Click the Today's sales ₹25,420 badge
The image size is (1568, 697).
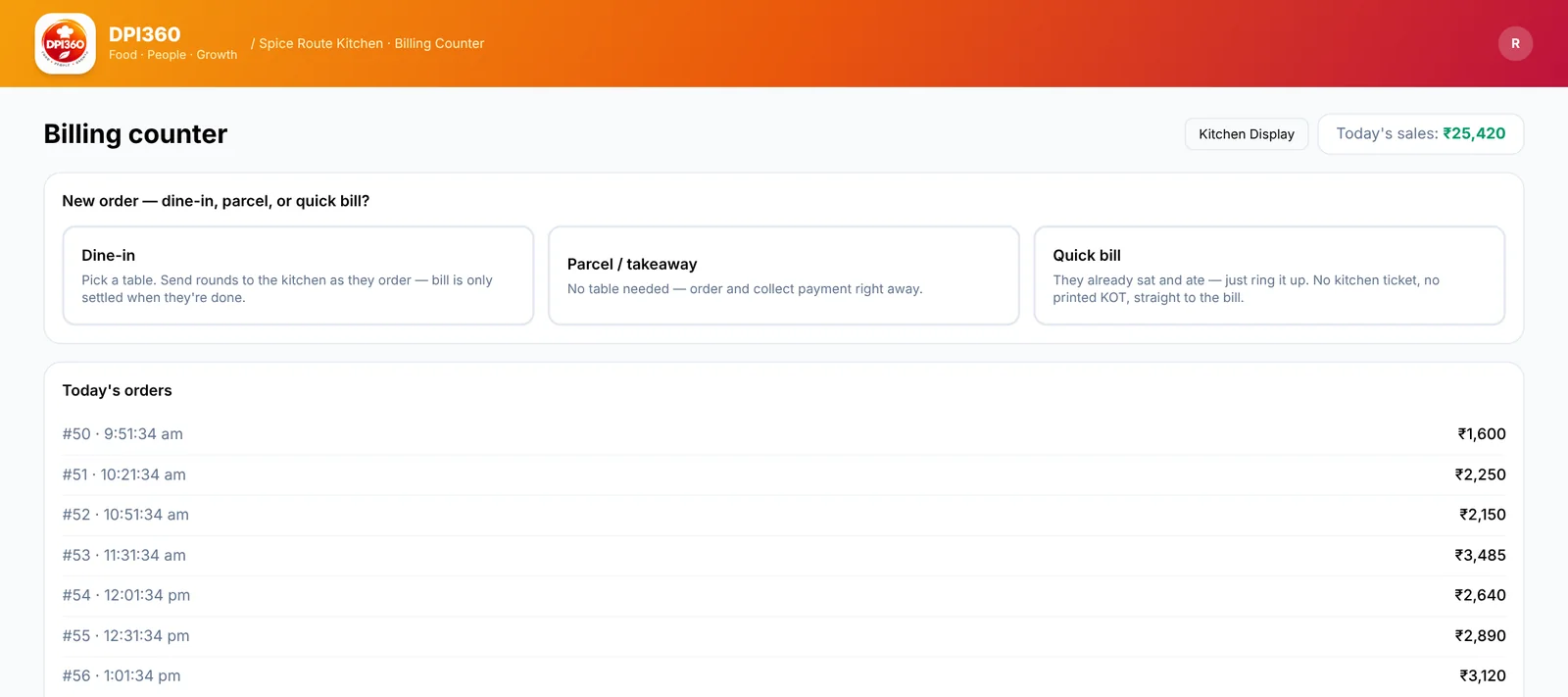[x=1421, y=134]
